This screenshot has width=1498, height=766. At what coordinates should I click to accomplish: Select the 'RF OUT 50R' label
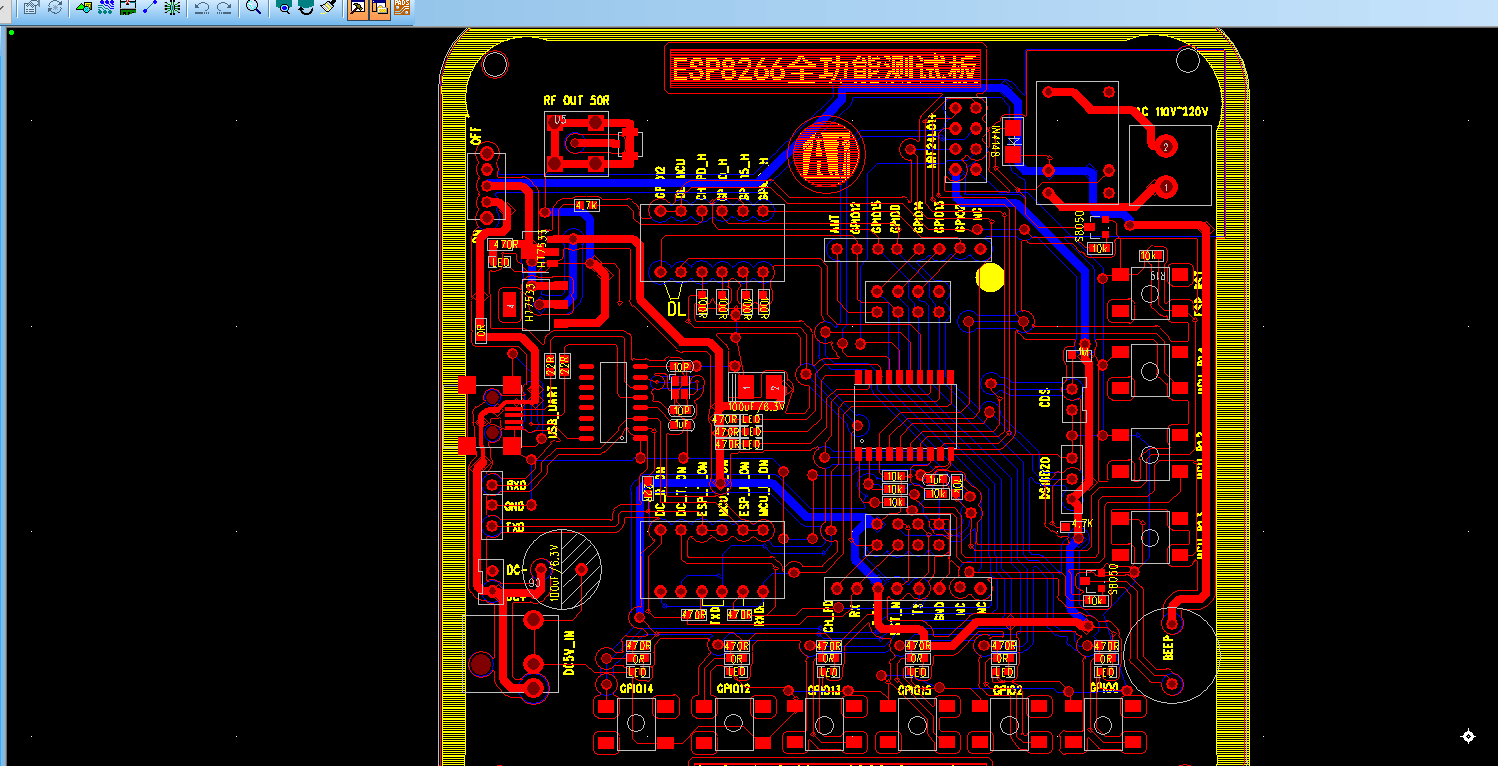click(575, 101)
